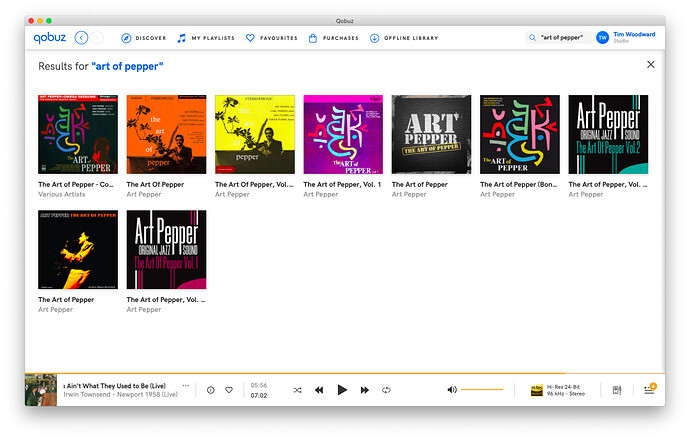Screen dimensions: 690x439
Task: Click the Favourites heart icon in navigation
Action: click(x=250, y=38)
